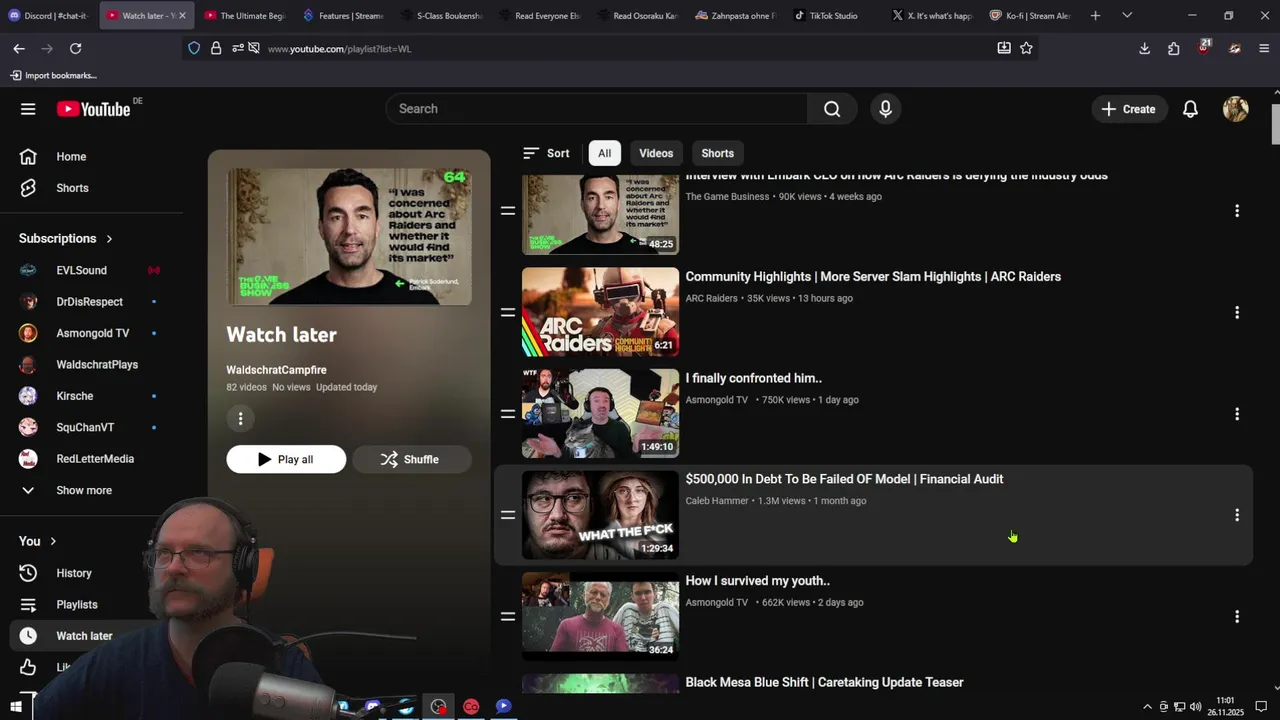
Task: Open options for I finally confronted him video
Action: (1237, 414)
